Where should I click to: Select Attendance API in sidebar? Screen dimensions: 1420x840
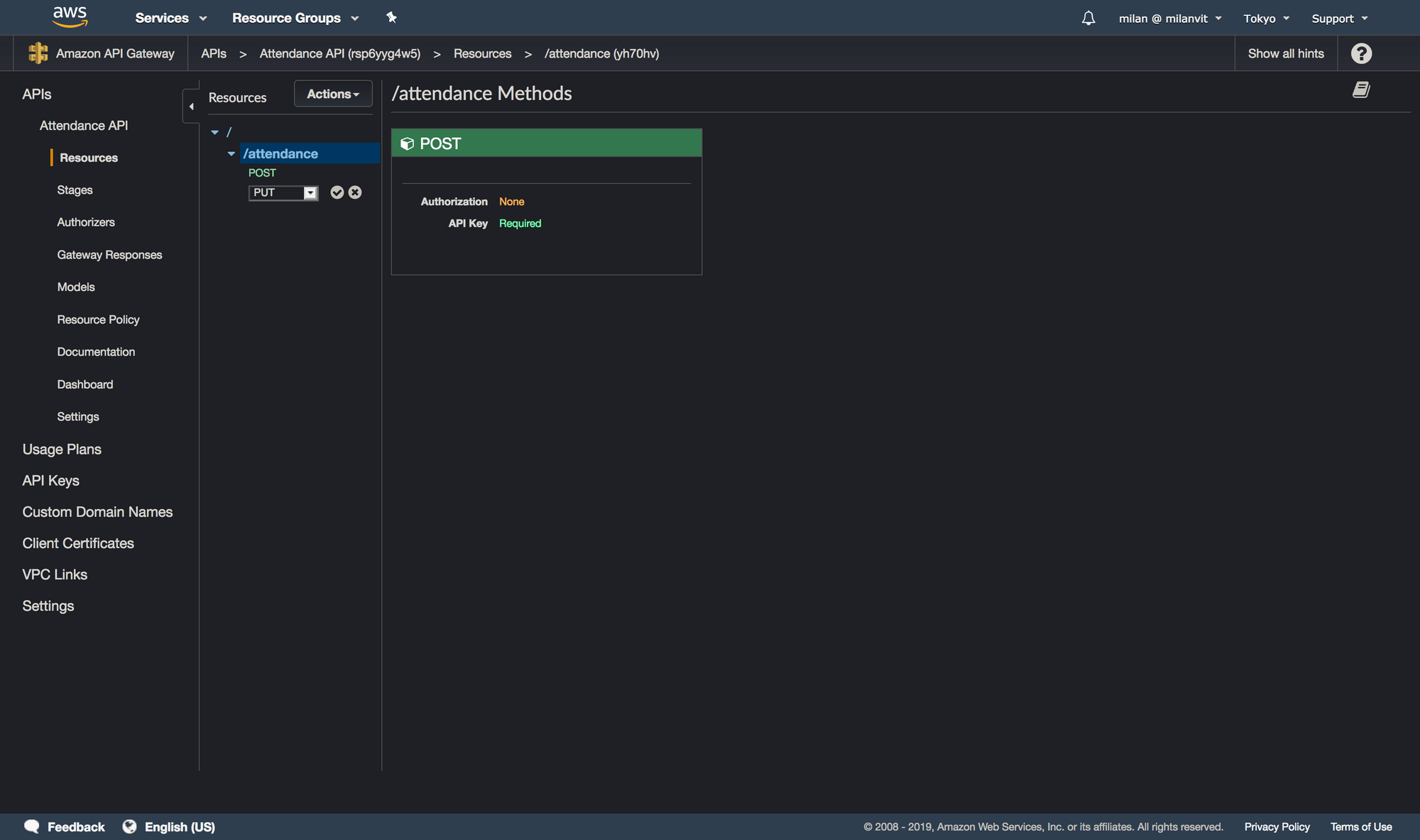click(x=84, y=126)
